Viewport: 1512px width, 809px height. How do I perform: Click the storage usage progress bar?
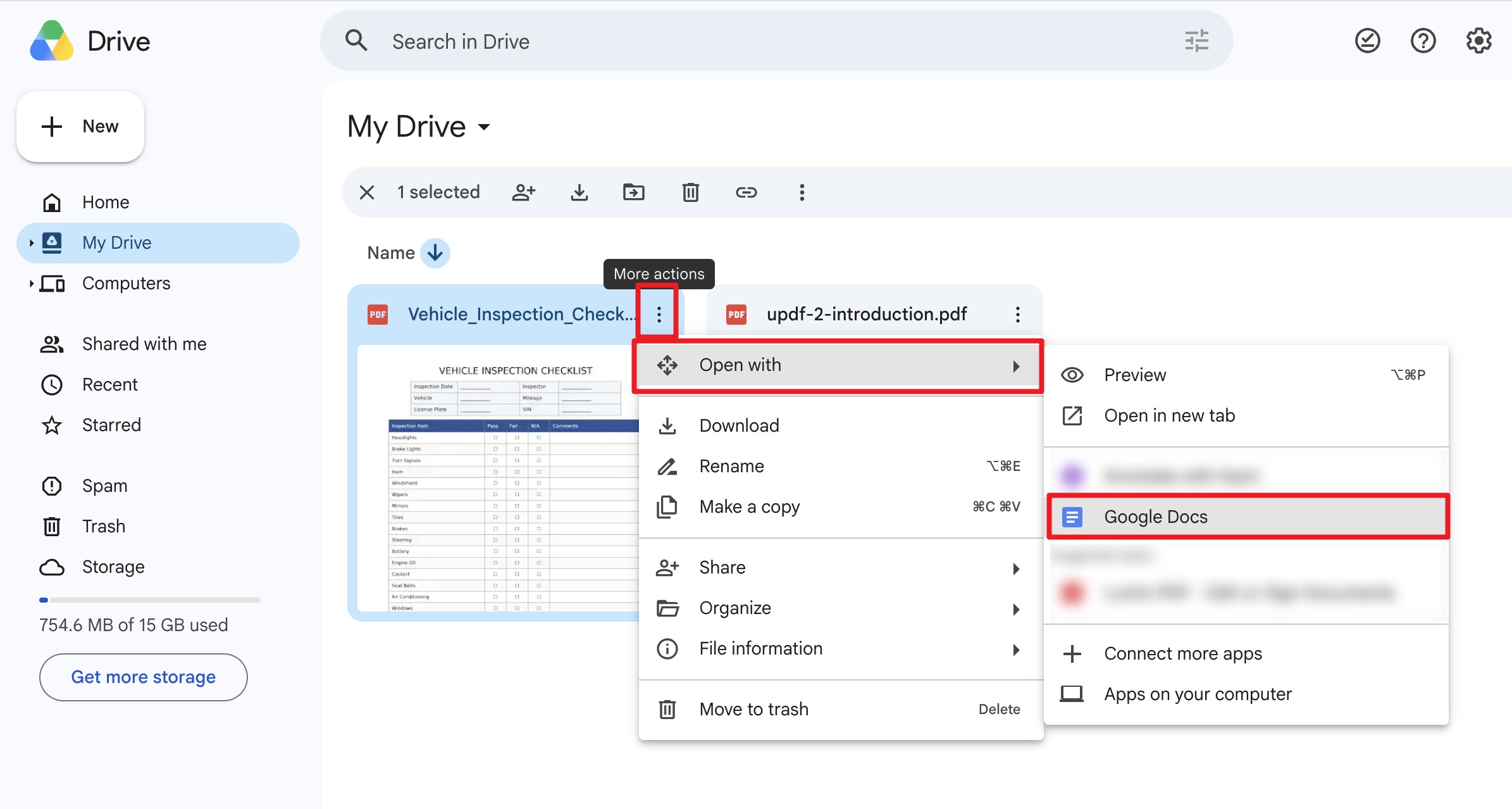pyautogui.click(x=150, y=600)
